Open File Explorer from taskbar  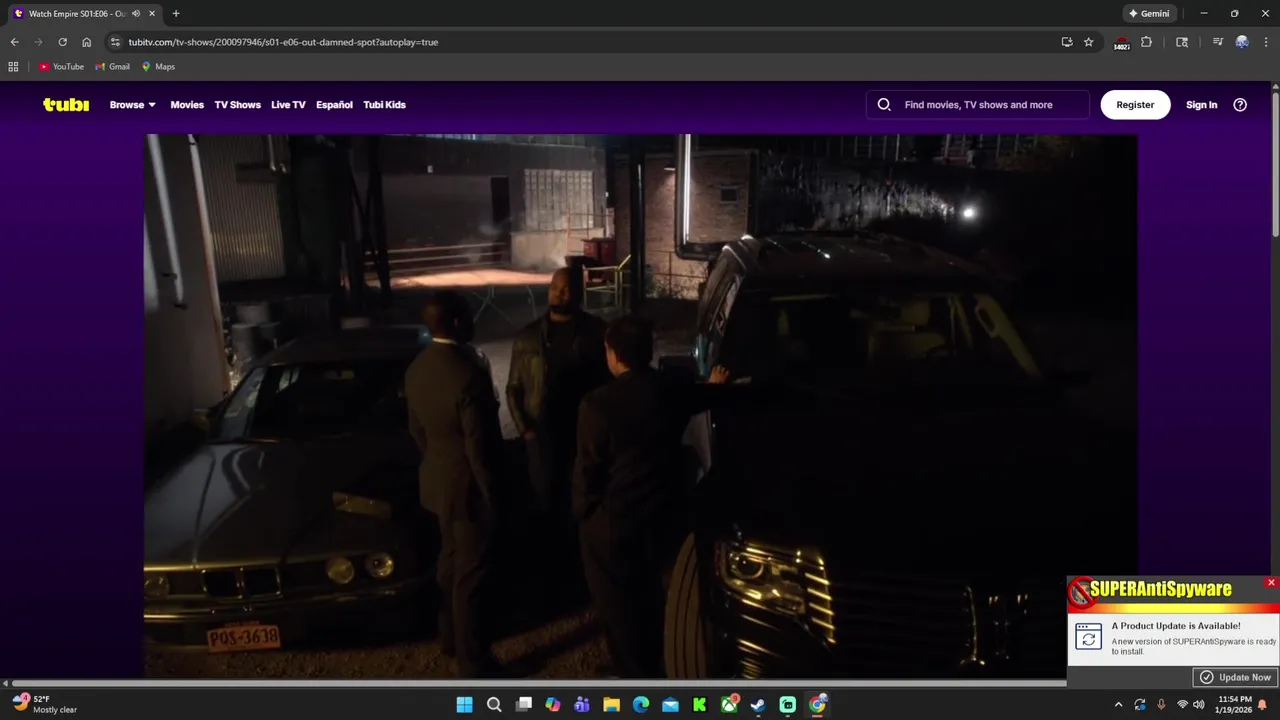[x=611, y=704]
